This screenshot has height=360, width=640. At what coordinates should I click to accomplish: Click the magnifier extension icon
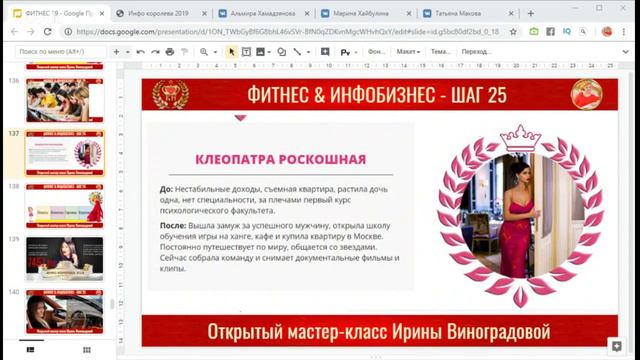pos(583,31)
